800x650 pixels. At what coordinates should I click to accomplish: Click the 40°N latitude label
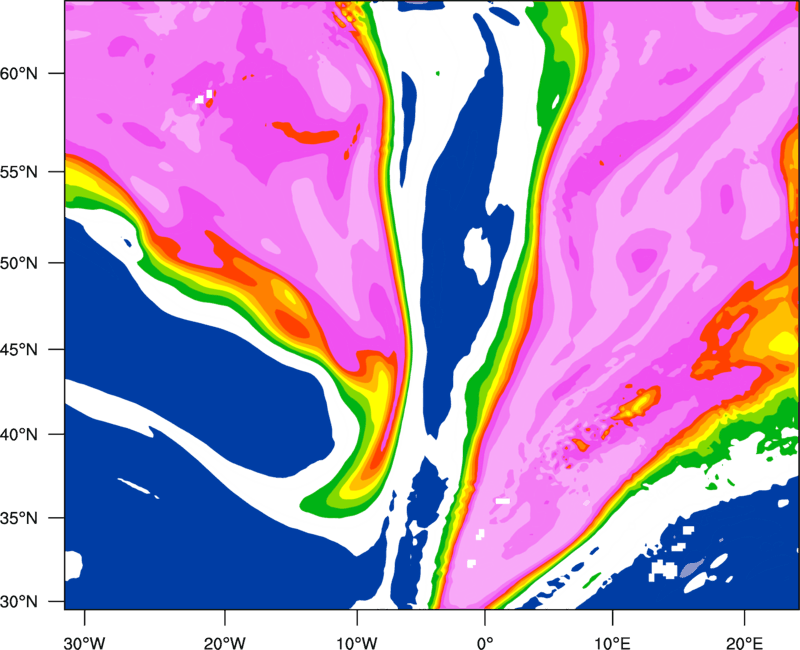[19, 435]
